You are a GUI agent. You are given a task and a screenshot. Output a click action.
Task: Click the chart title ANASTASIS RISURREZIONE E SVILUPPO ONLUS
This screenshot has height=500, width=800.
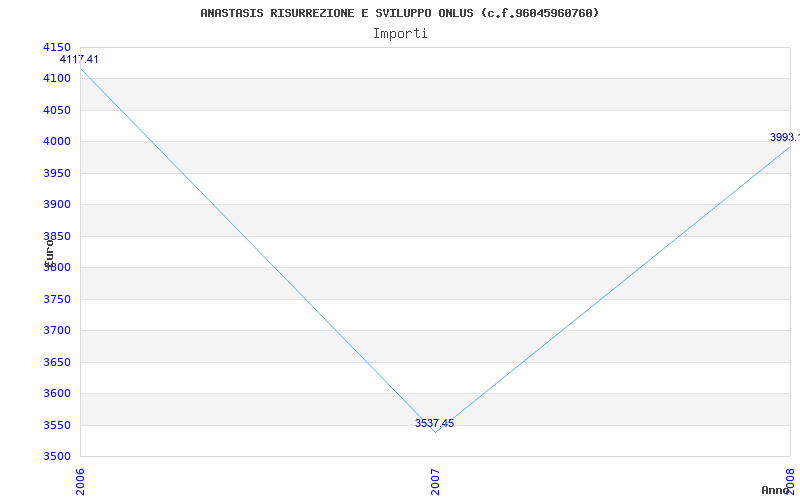[399, 13]
